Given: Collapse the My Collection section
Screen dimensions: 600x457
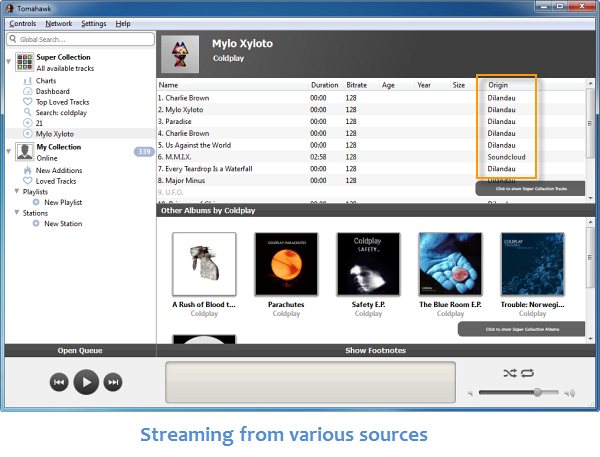Looking at the screenshot, I should click(x=8, y=152).
